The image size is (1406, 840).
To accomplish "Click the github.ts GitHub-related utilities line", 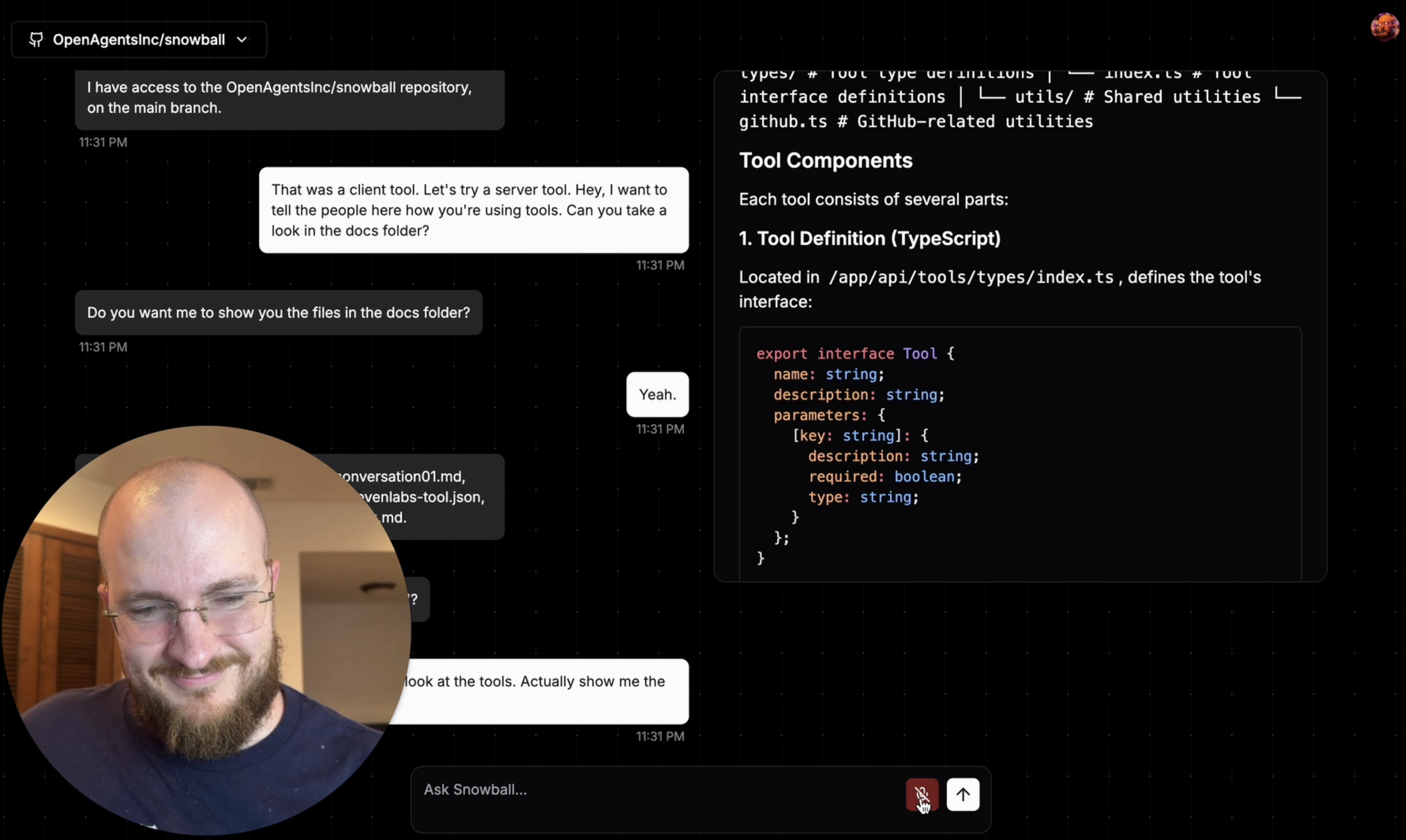I will click(x=916, y=122).
